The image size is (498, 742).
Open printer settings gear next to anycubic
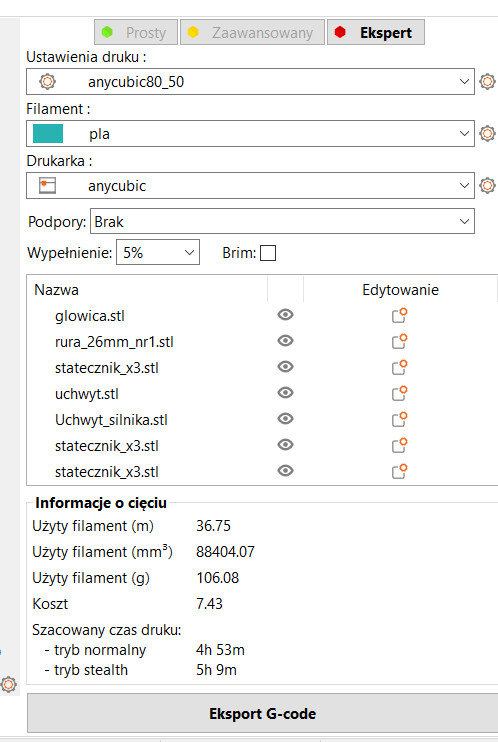pos(487,186)
